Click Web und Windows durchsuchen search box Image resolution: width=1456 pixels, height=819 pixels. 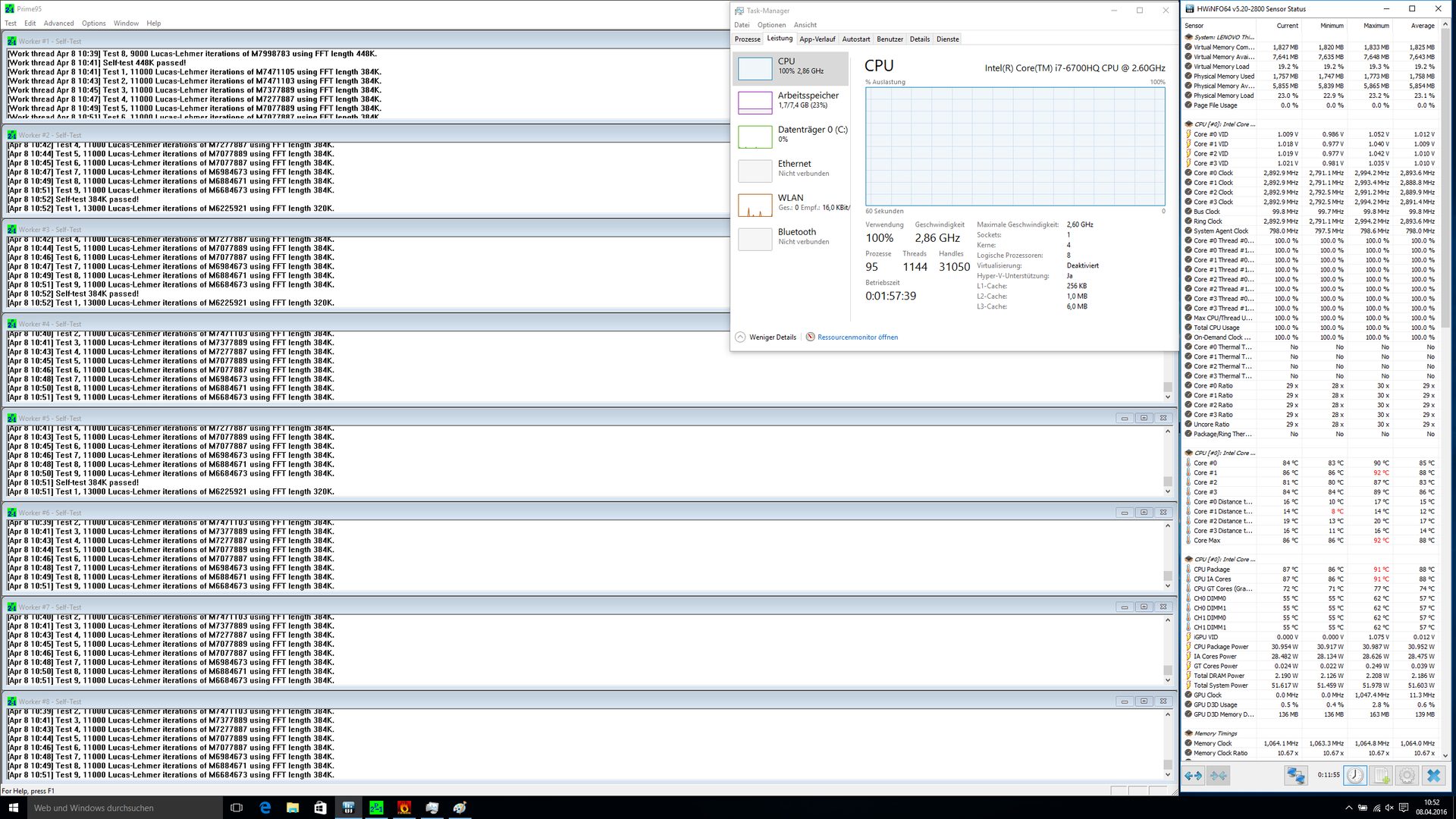124,808
